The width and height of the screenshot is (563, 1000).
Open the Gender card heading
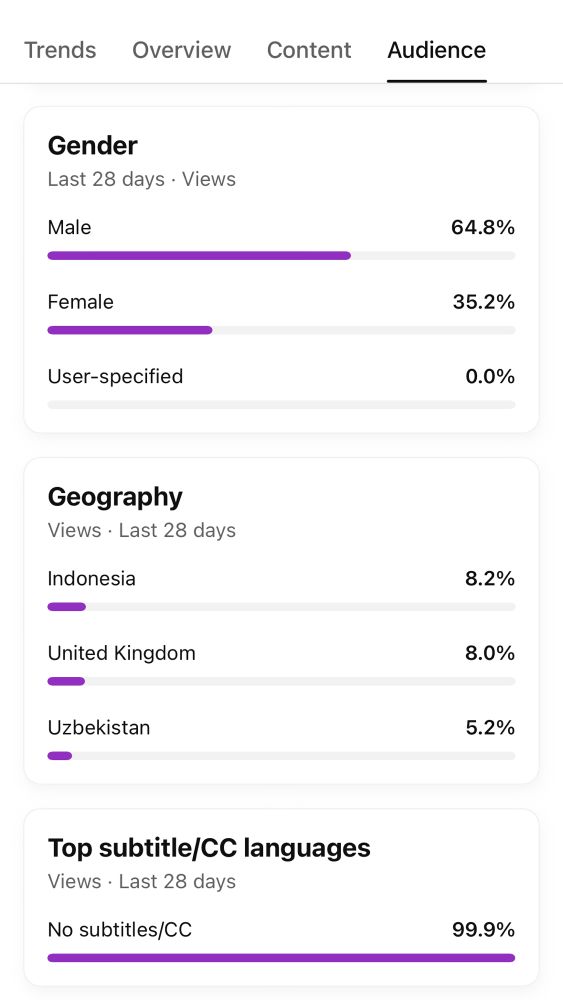(x=92, y=146)
